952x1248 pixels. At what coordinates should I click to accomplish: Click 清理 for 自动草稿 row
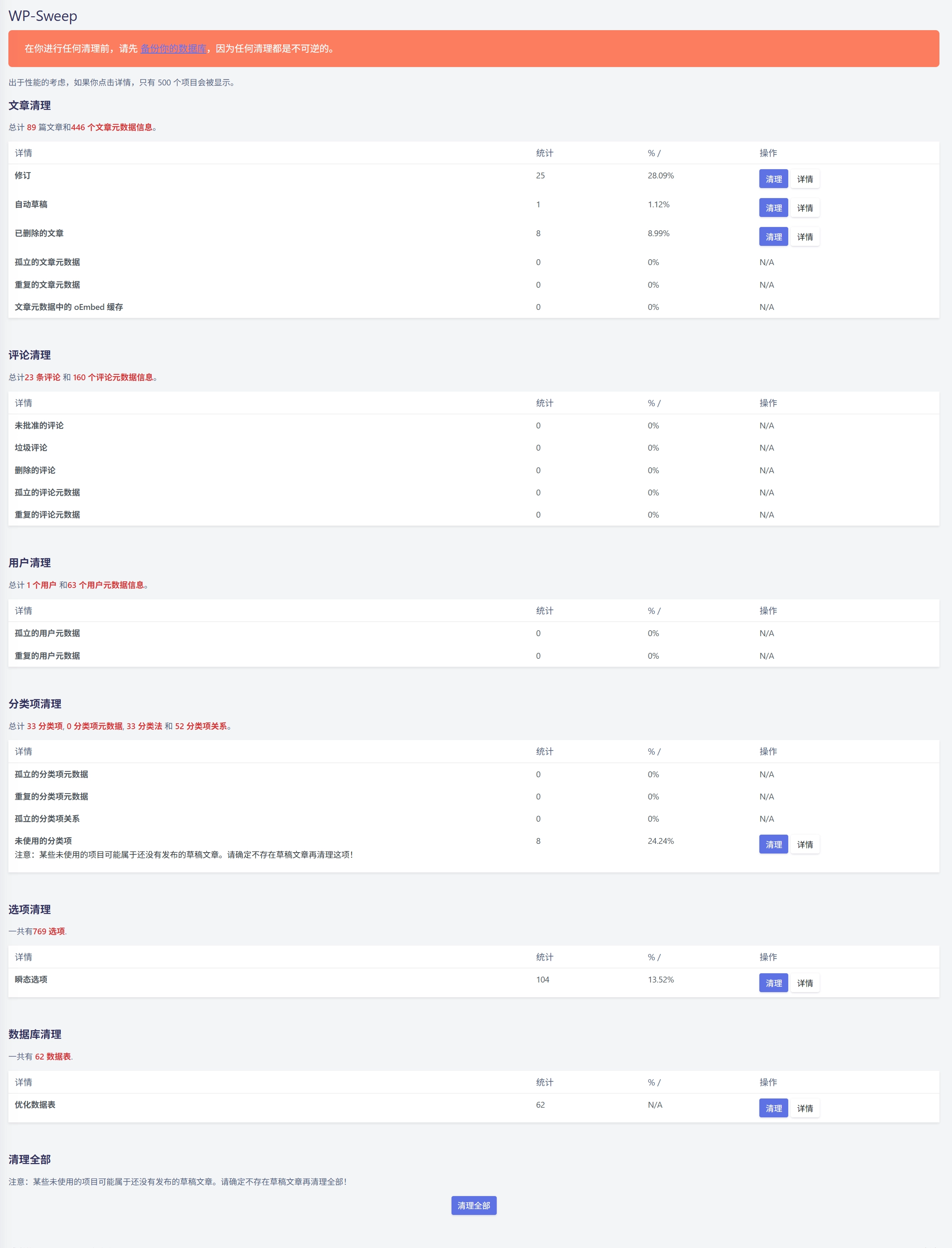774,208
